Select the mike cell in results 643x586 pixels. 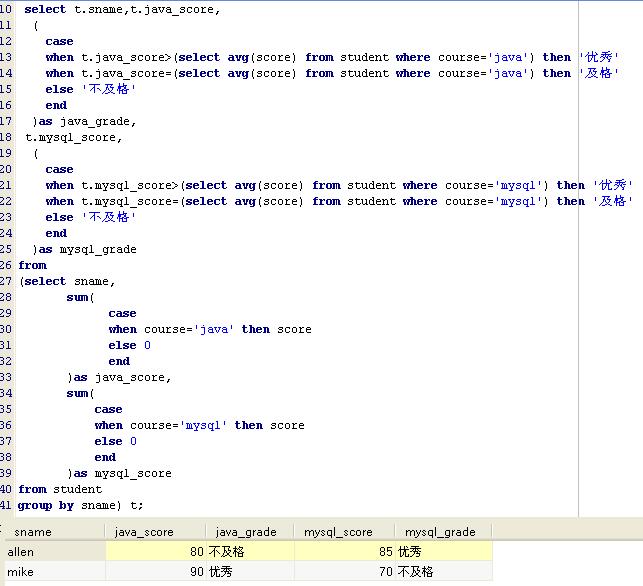pos(55,571)
